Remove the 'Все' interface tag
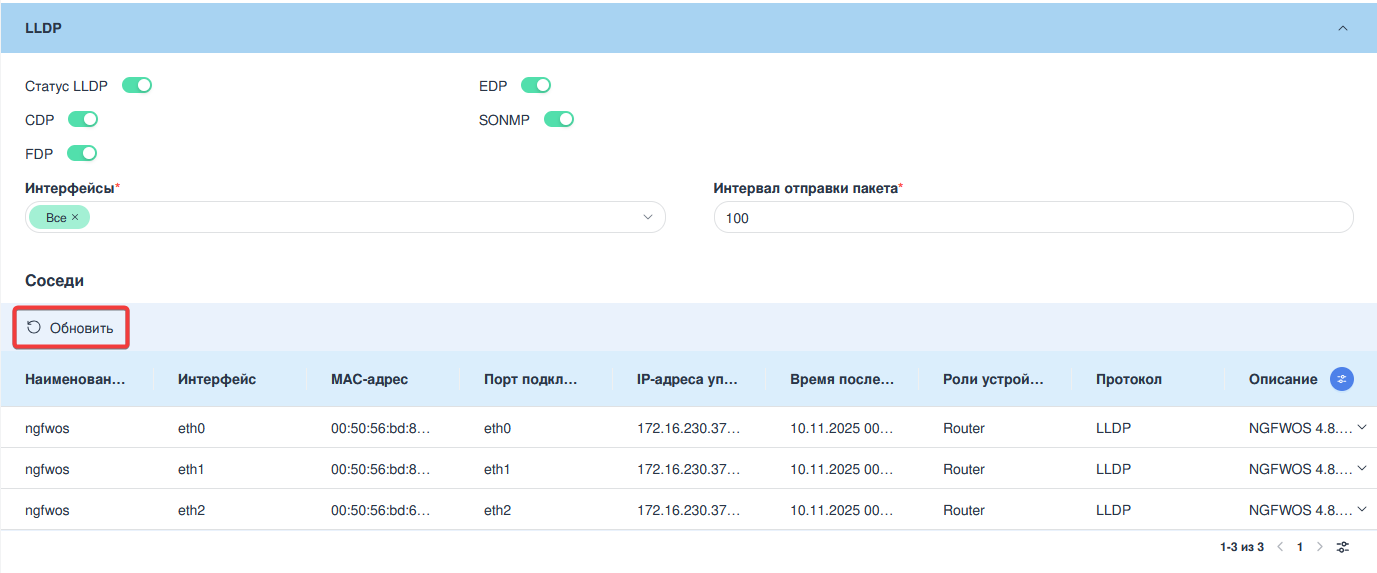Screen dimensions: 1377x573 pos(75,217)
